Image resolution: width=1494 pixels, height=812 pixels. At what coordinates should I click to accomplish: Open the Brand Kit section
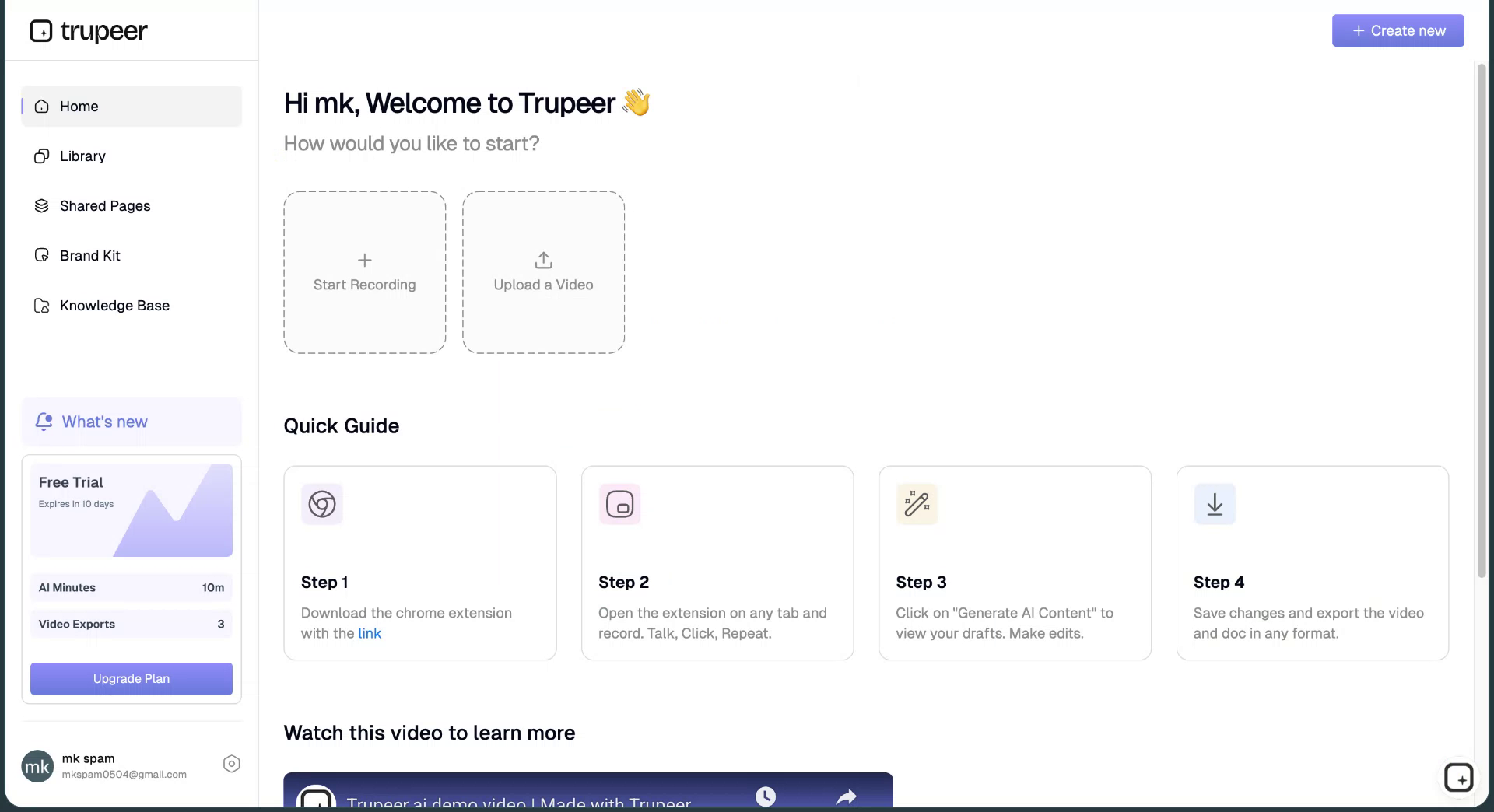point(90,256)
